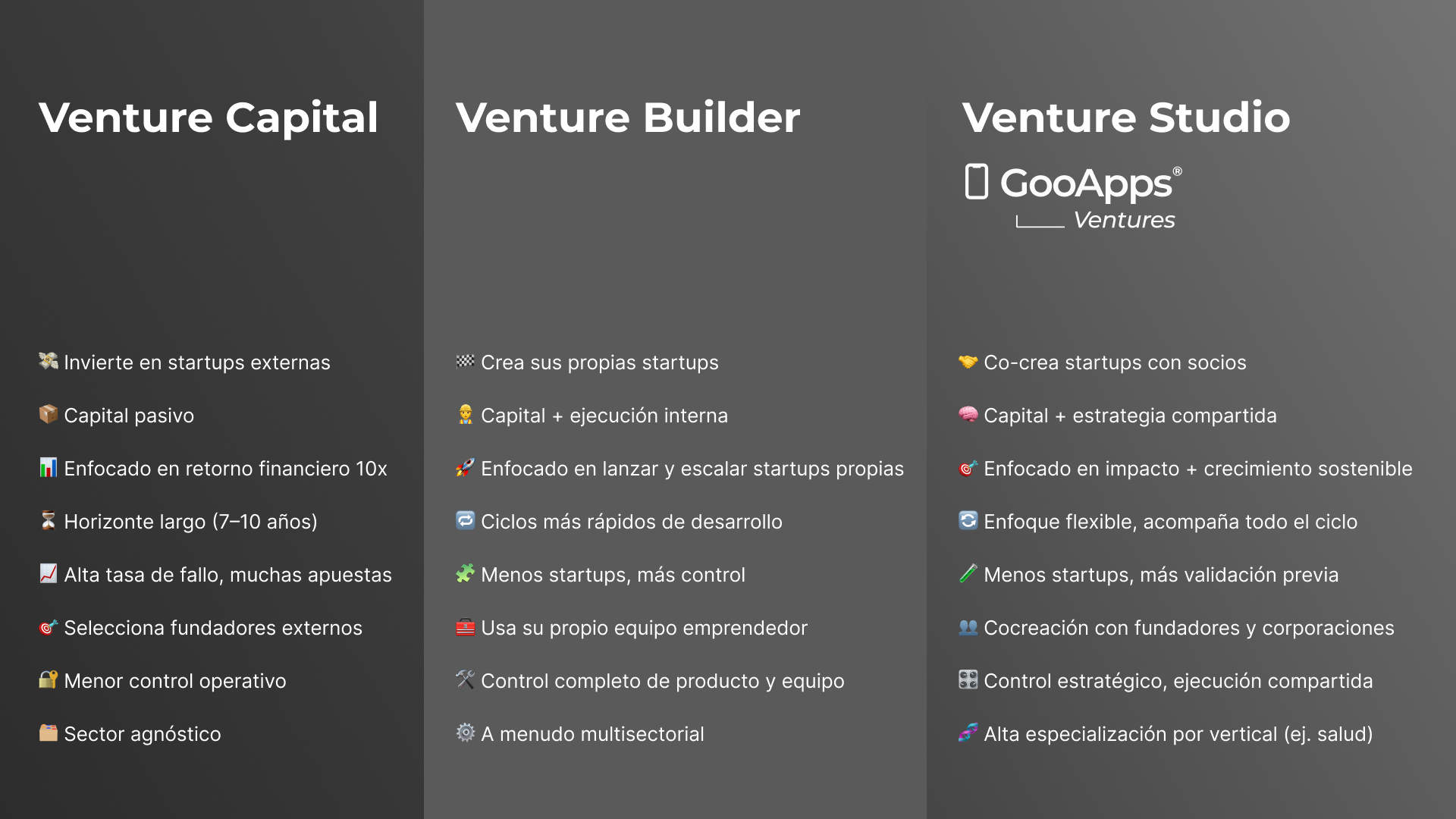
Task: Click the test tube icon near más validación previa
Action: [968, 574]
